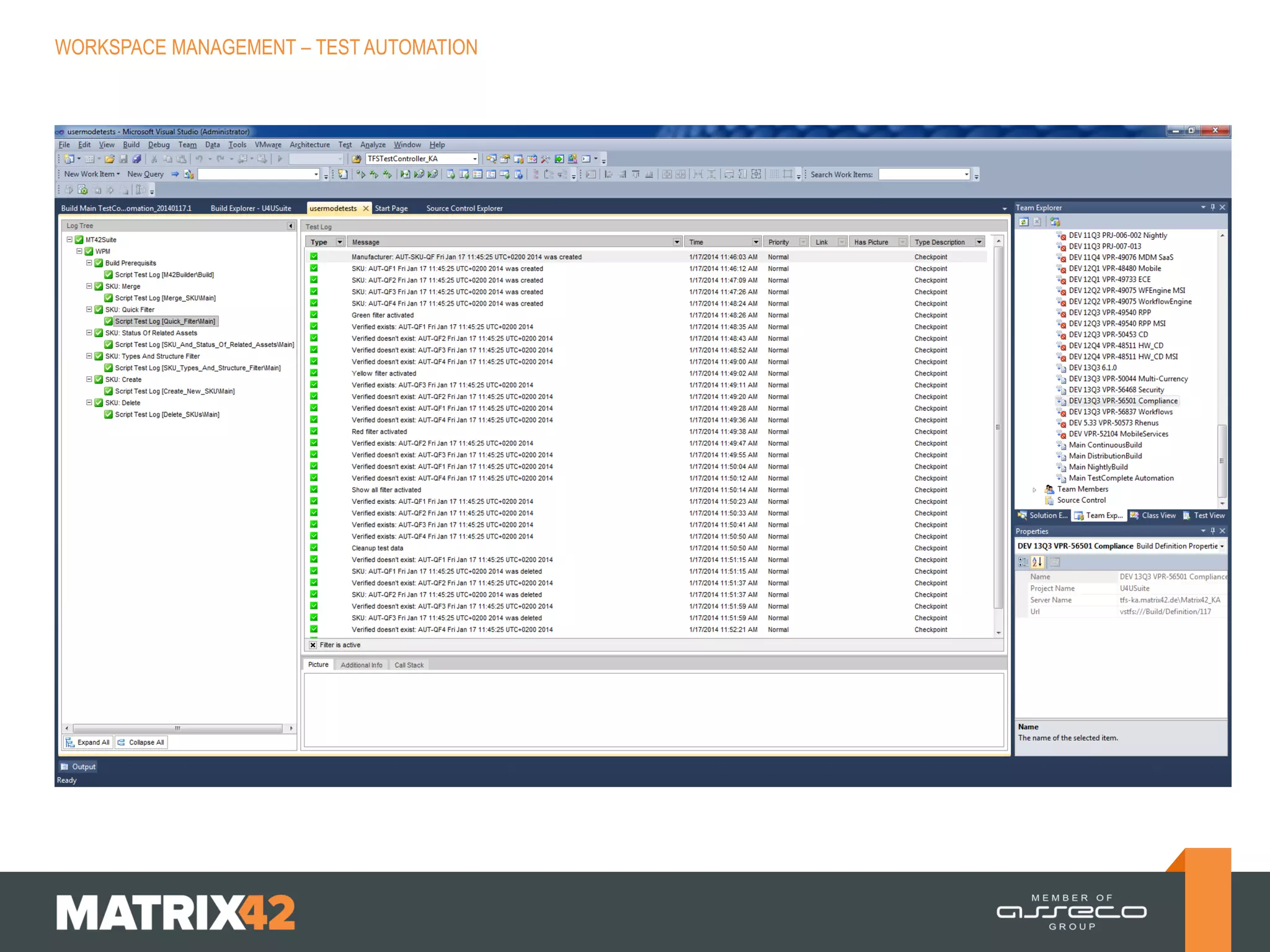Click Property Pages icon in Properties panel
1270x952 pixels.
pos(1055,562)
